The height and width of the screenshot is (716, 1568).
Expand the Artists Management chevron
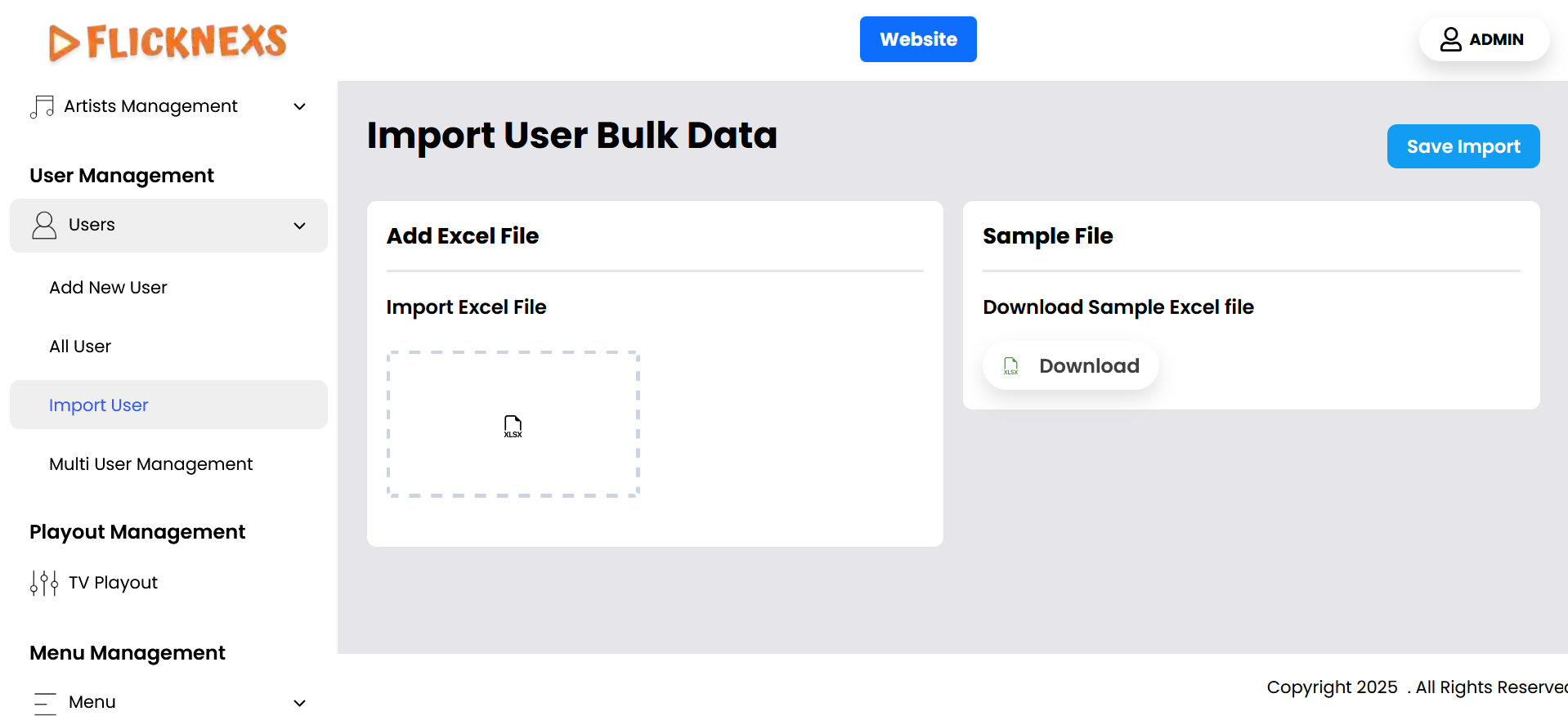tap(300, 107)
